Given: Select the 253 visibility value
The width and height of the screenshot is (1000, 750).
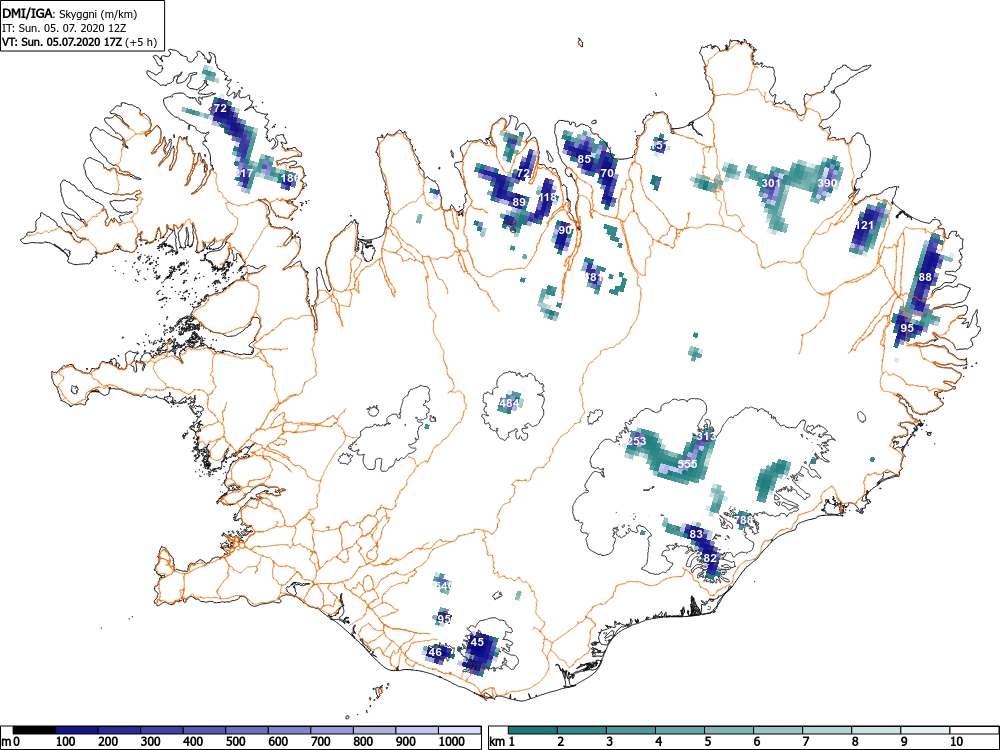Looking at the screenshot, I should pyautogui.click(x=636, y=441).
